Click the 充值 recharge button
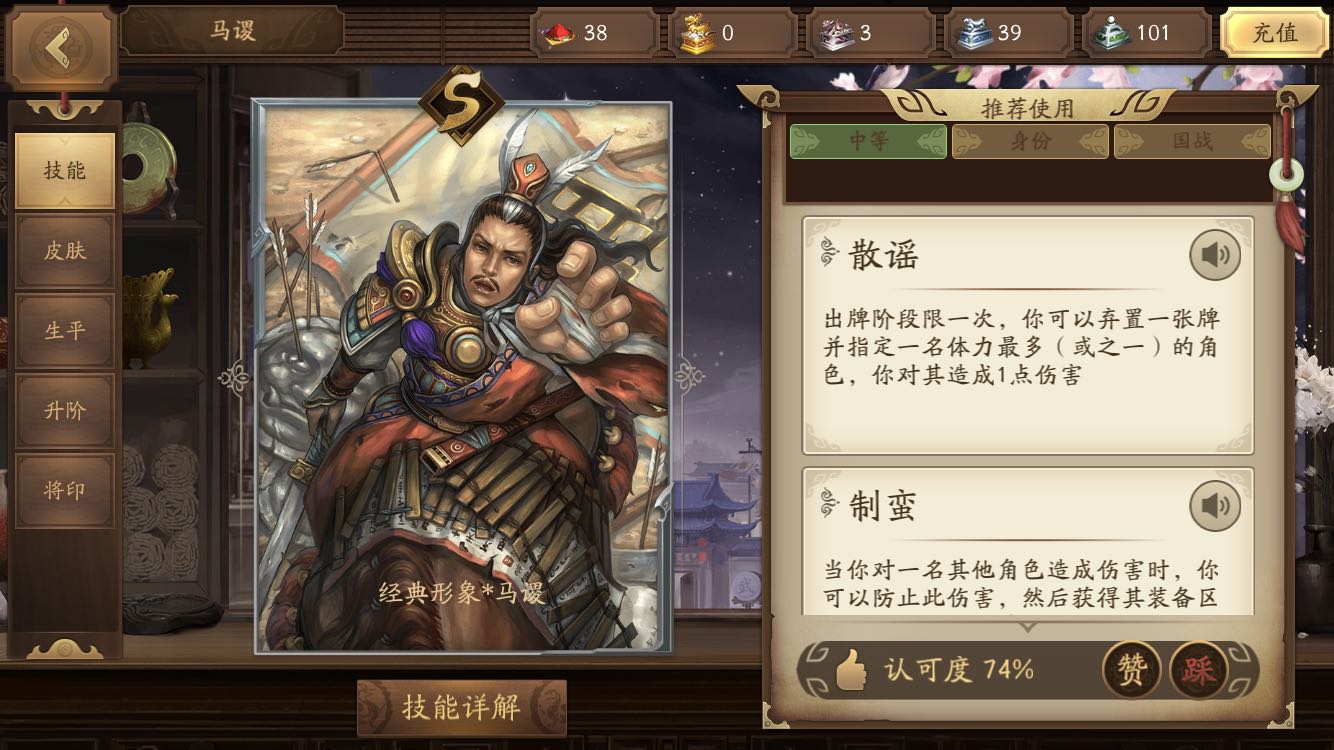Screen dimensions: 1334x750 coord(1274,33)
